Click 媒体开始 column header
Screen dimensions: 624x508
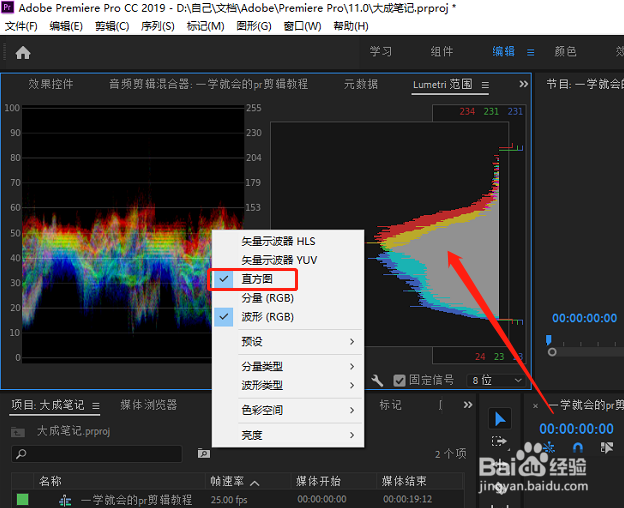point(318,481)
